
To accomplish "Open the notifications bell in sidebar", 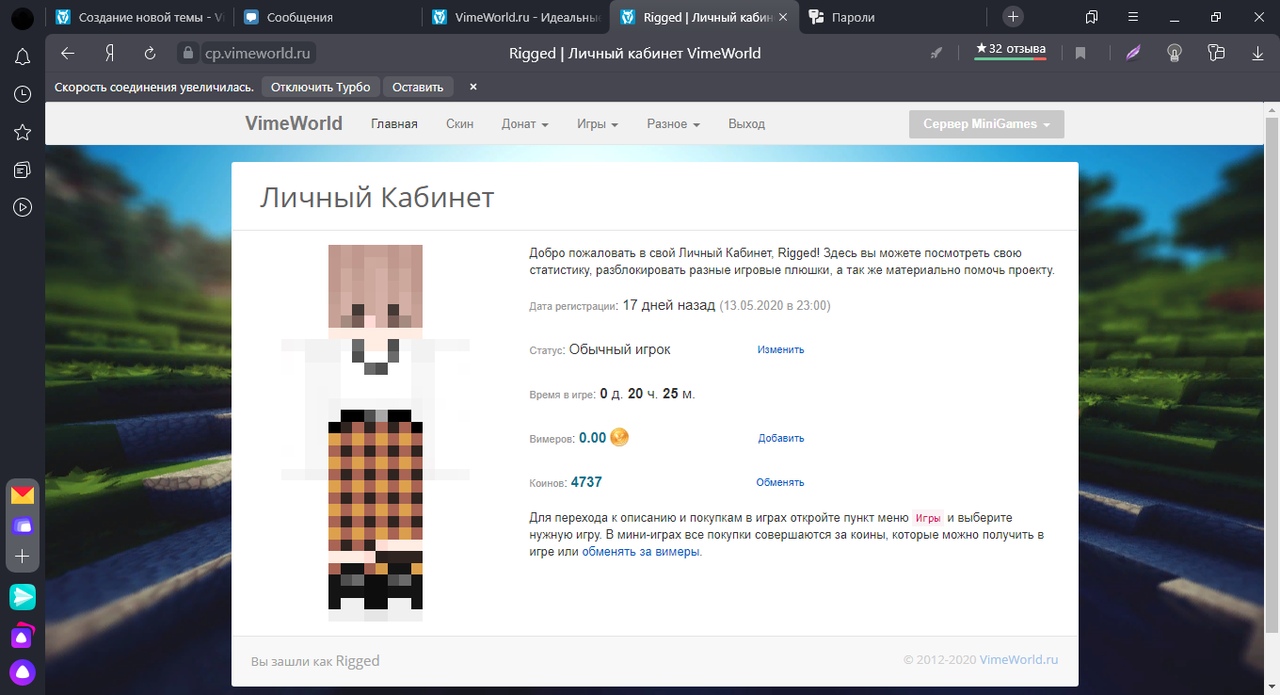I will [22, 57].
